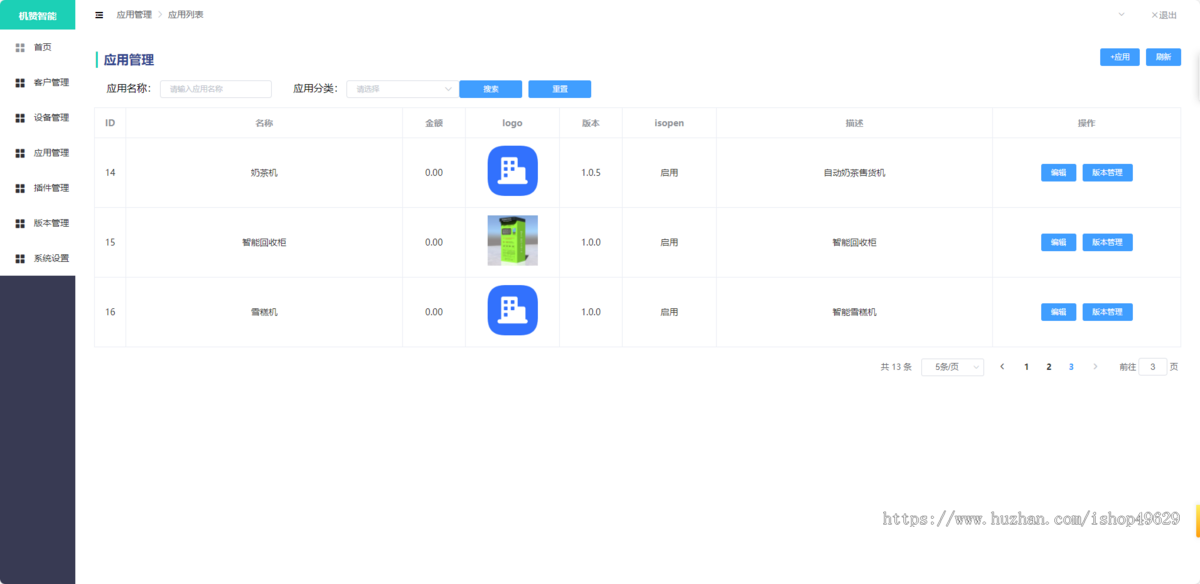Open 系统设置 menu item

coord(51,258)
